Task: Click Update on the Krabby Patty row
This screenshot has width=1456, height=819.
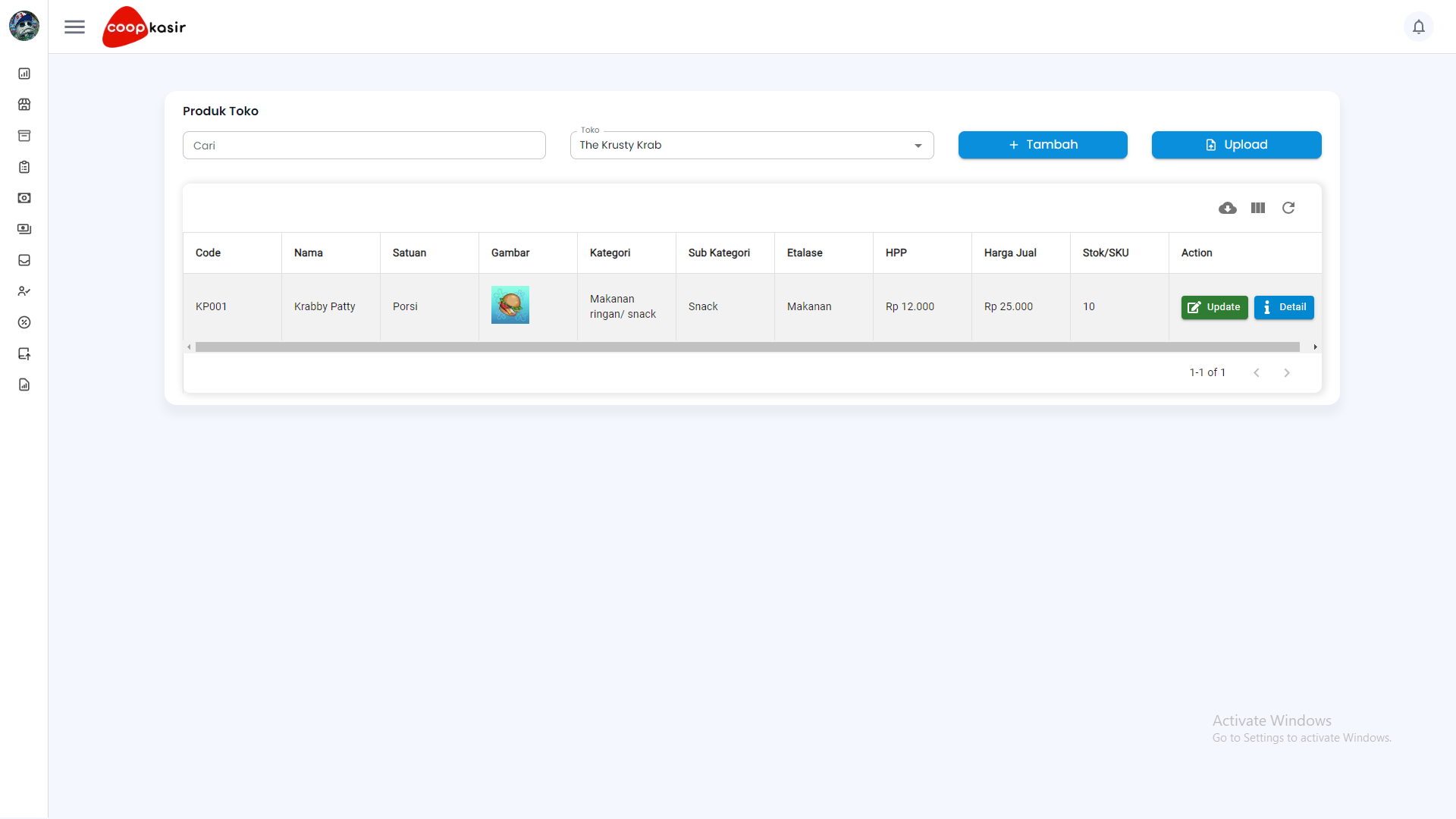Action: (1215, 307)
